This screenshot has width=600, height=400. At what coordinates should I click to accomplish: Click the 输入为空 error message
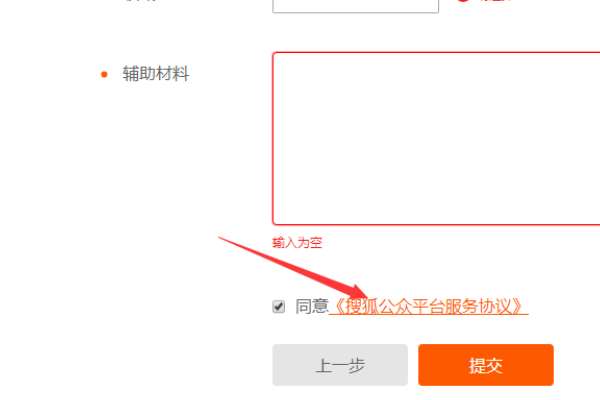(297, 242)
